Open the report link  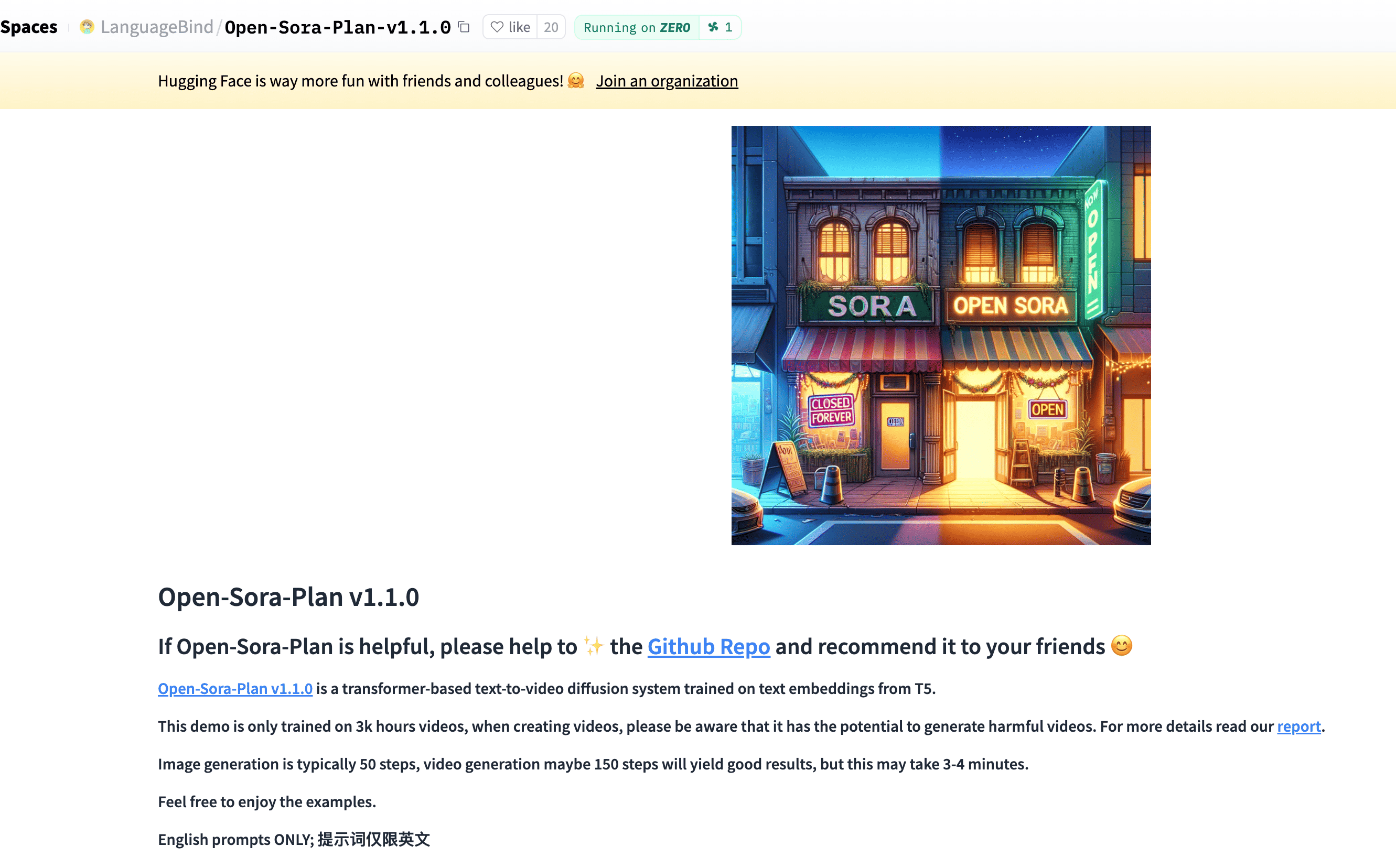coord(1299,726)
